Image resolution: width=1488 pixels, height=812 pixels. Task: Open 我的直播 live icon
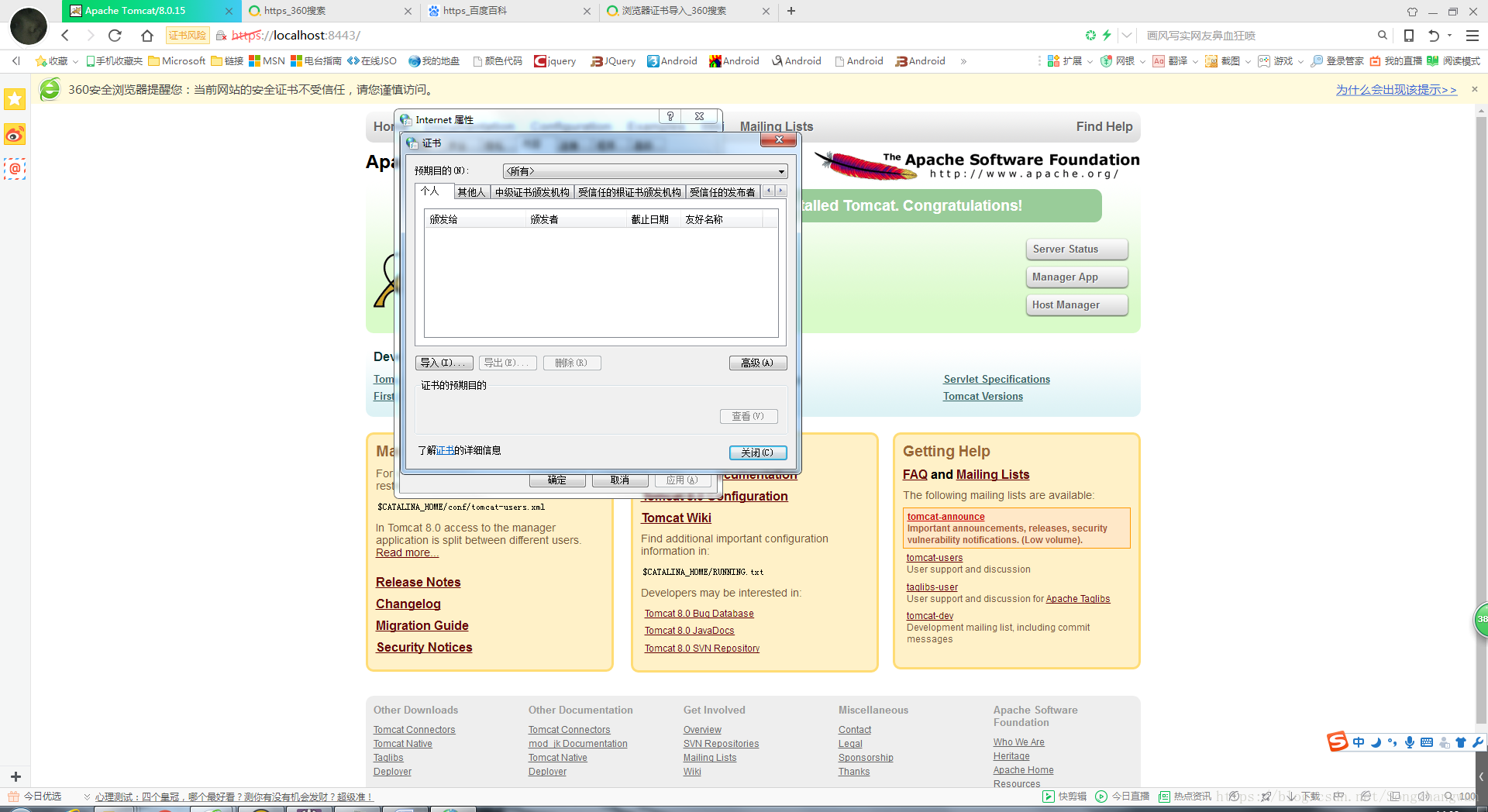(x=1396, y=61)
